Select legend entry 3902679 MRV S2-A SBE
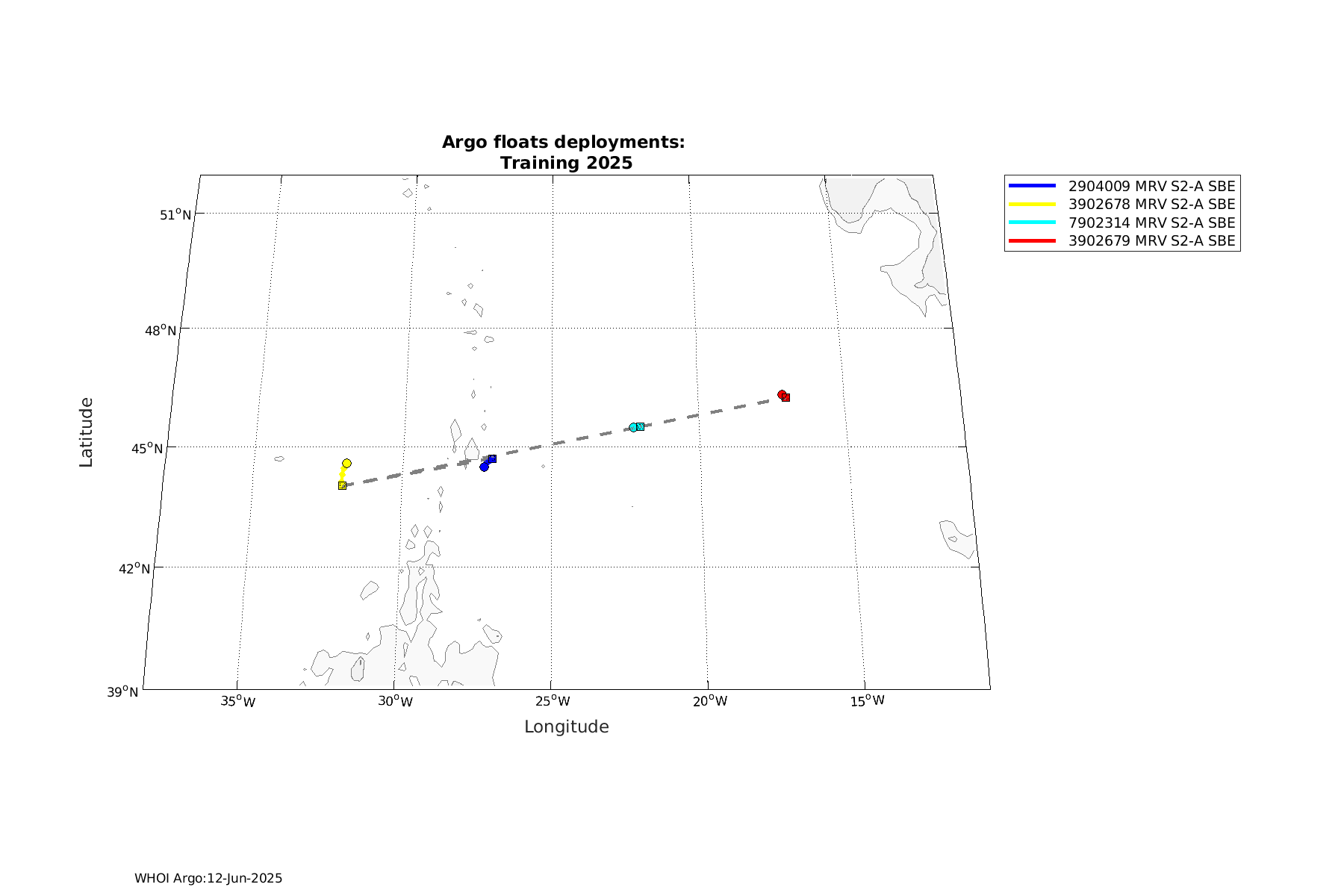The height and width of the screenshot is (896, 1344). 1151,240
